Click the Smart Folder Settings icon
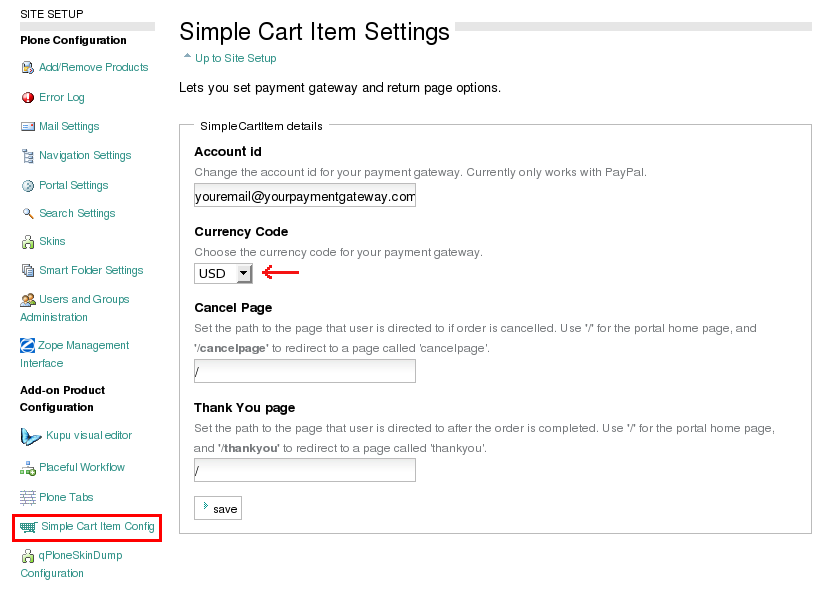 [28, 270]
